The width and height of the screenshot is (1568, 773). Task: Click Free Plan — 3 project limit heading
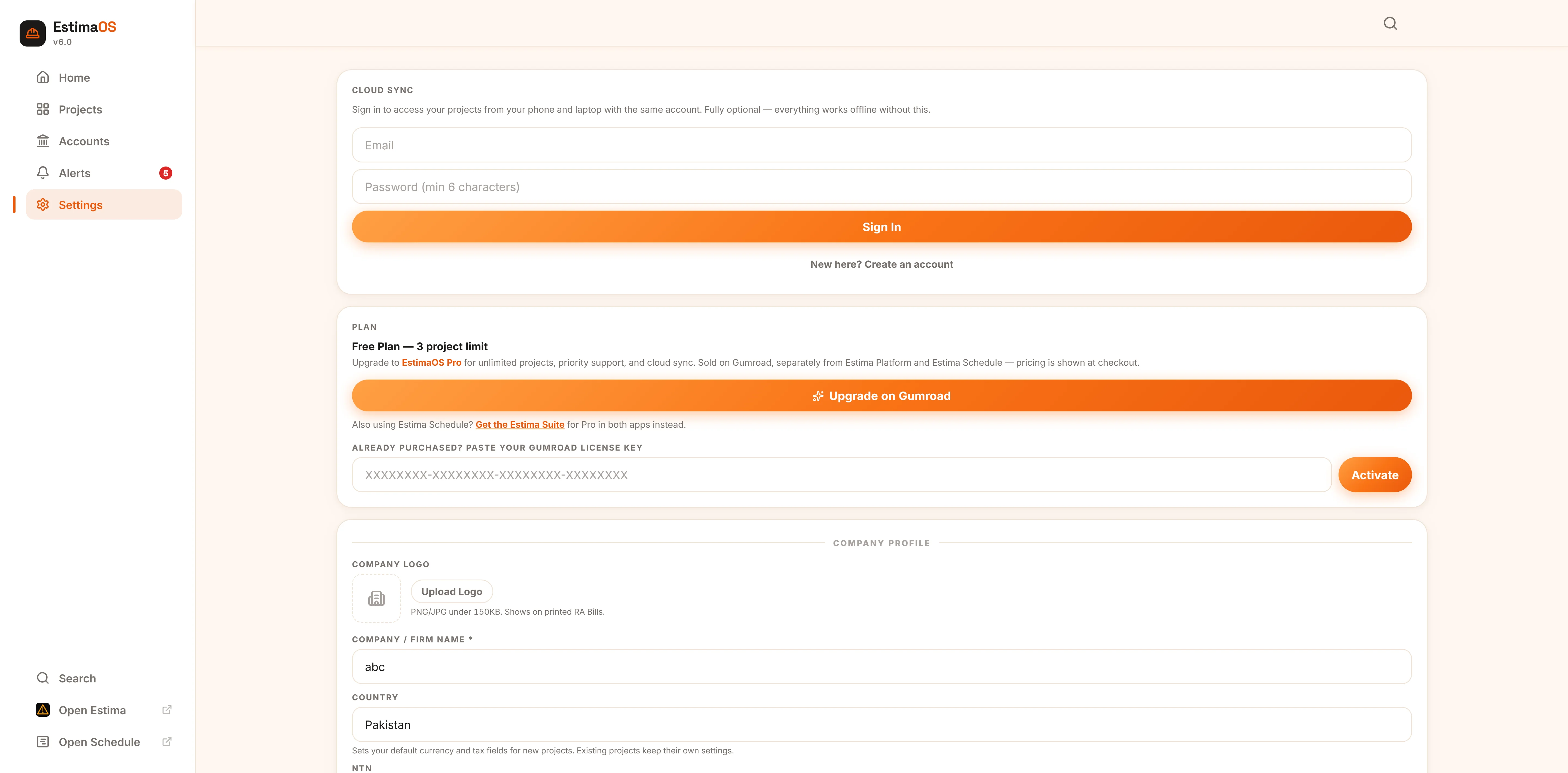tap(419, 346)
